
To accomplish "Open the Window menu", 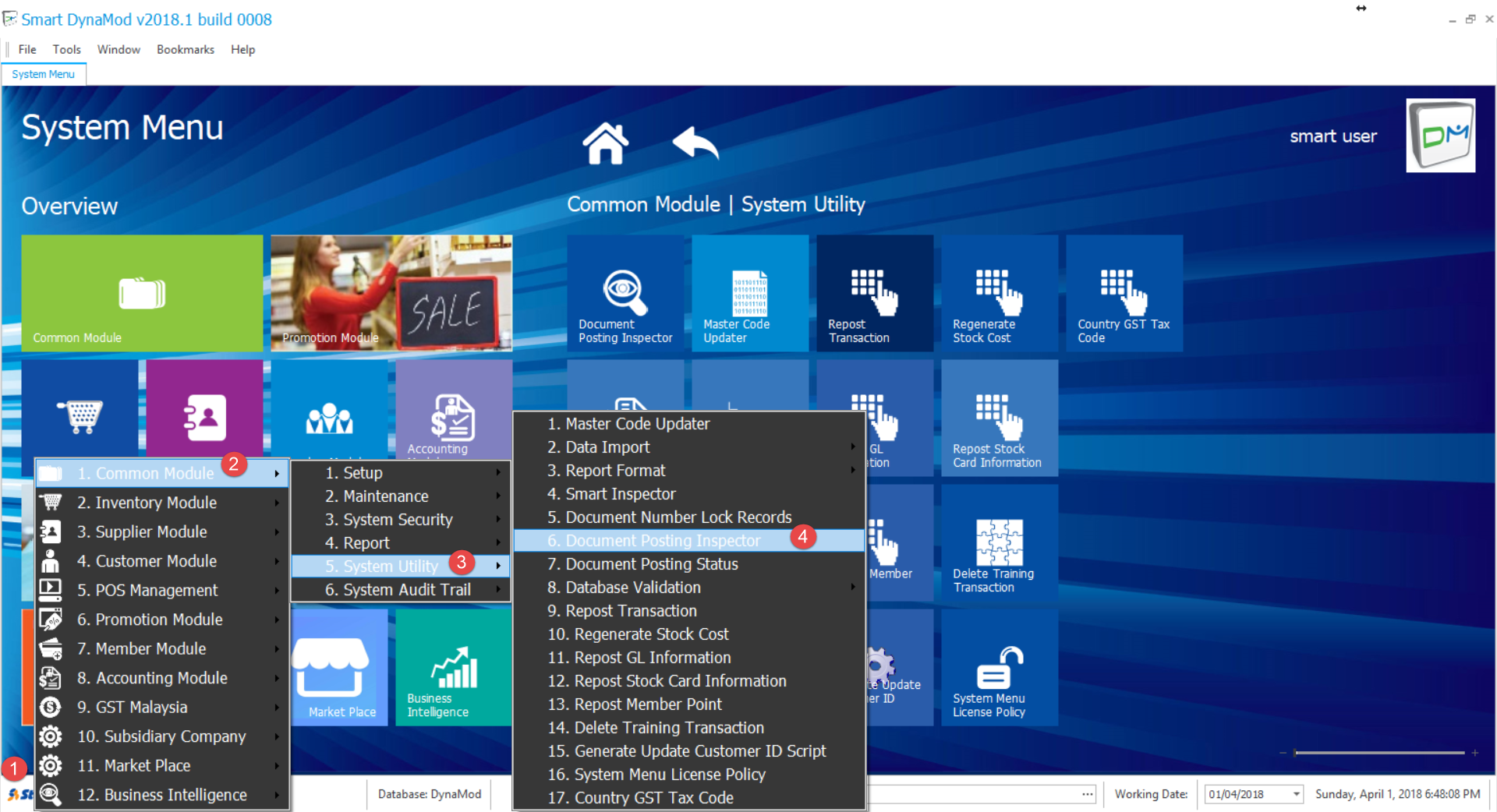I will point(119,49).
